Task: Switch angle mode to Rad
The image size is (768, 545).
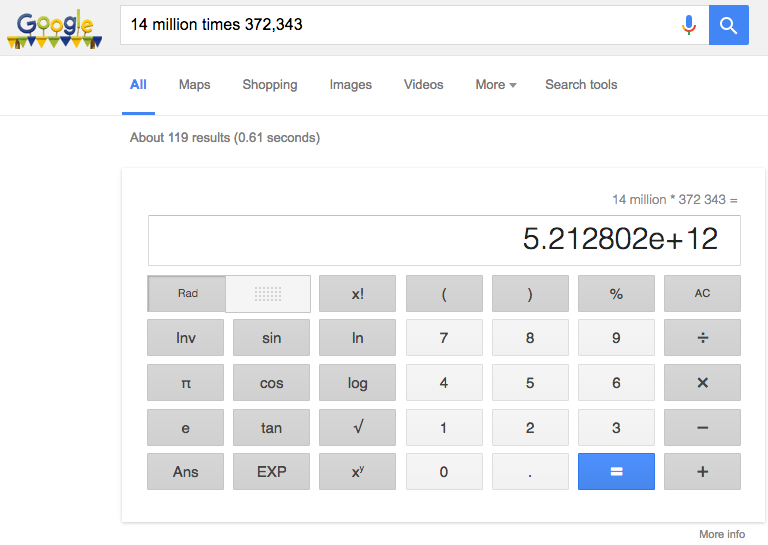Action: (188, 294)
